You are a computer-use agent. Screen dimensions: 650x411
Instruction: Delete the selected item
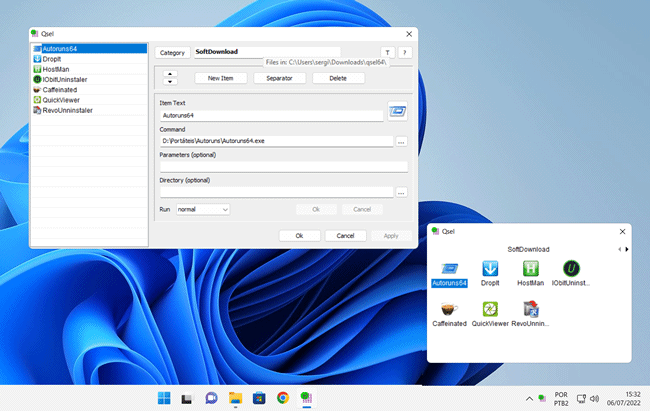[x=338, y=78]
